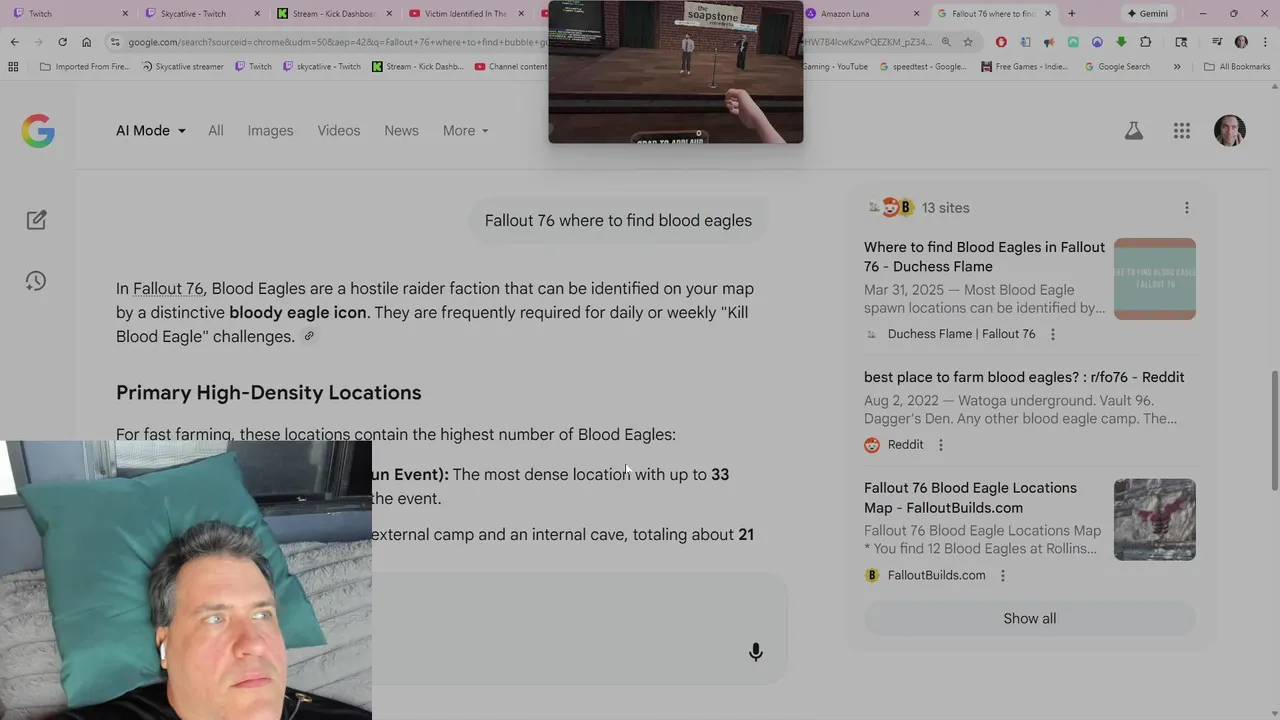Open All Bookmarks folder
This screenshot has width=1280, height=720.
point(1237,67)
